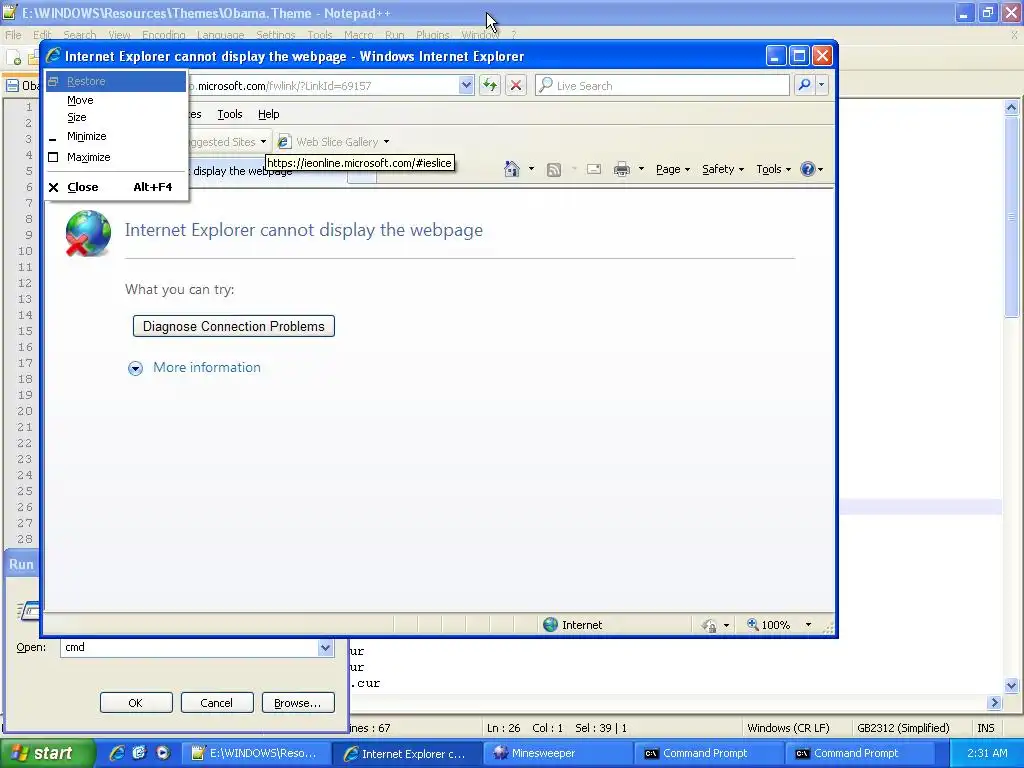This screenshot has width=1024, height=768.
Task: Choose Move from the system menu
Action: click(x=116, y=100)
